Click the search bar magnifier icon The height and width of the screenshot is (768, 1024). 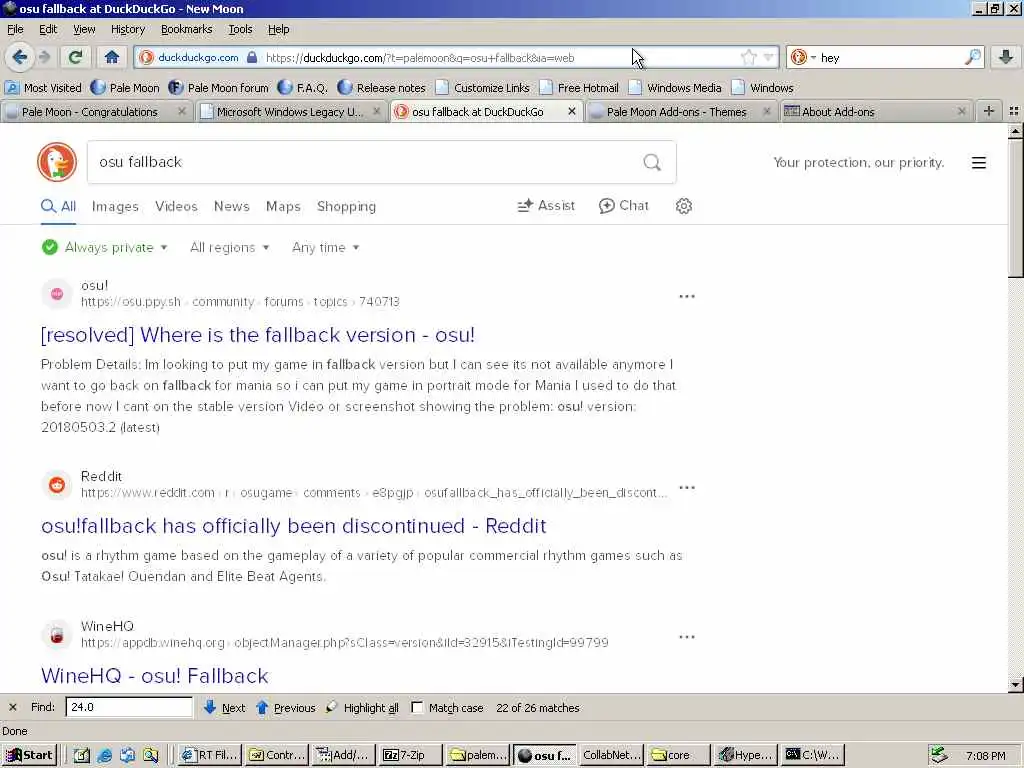(x=972, y=57)
